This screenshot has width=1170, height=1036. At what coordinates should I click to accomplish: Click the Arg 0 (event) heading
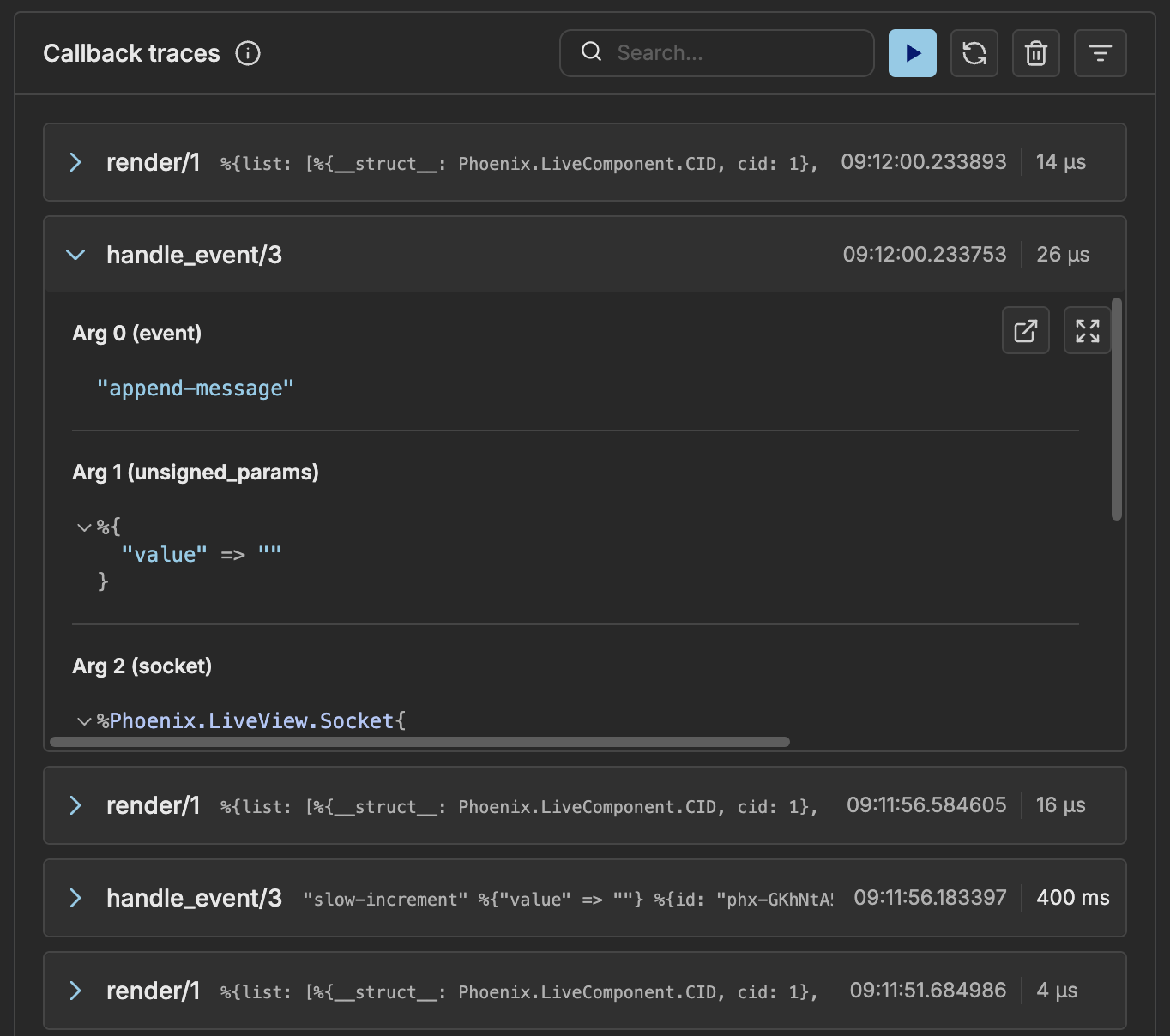pos(137,334)
